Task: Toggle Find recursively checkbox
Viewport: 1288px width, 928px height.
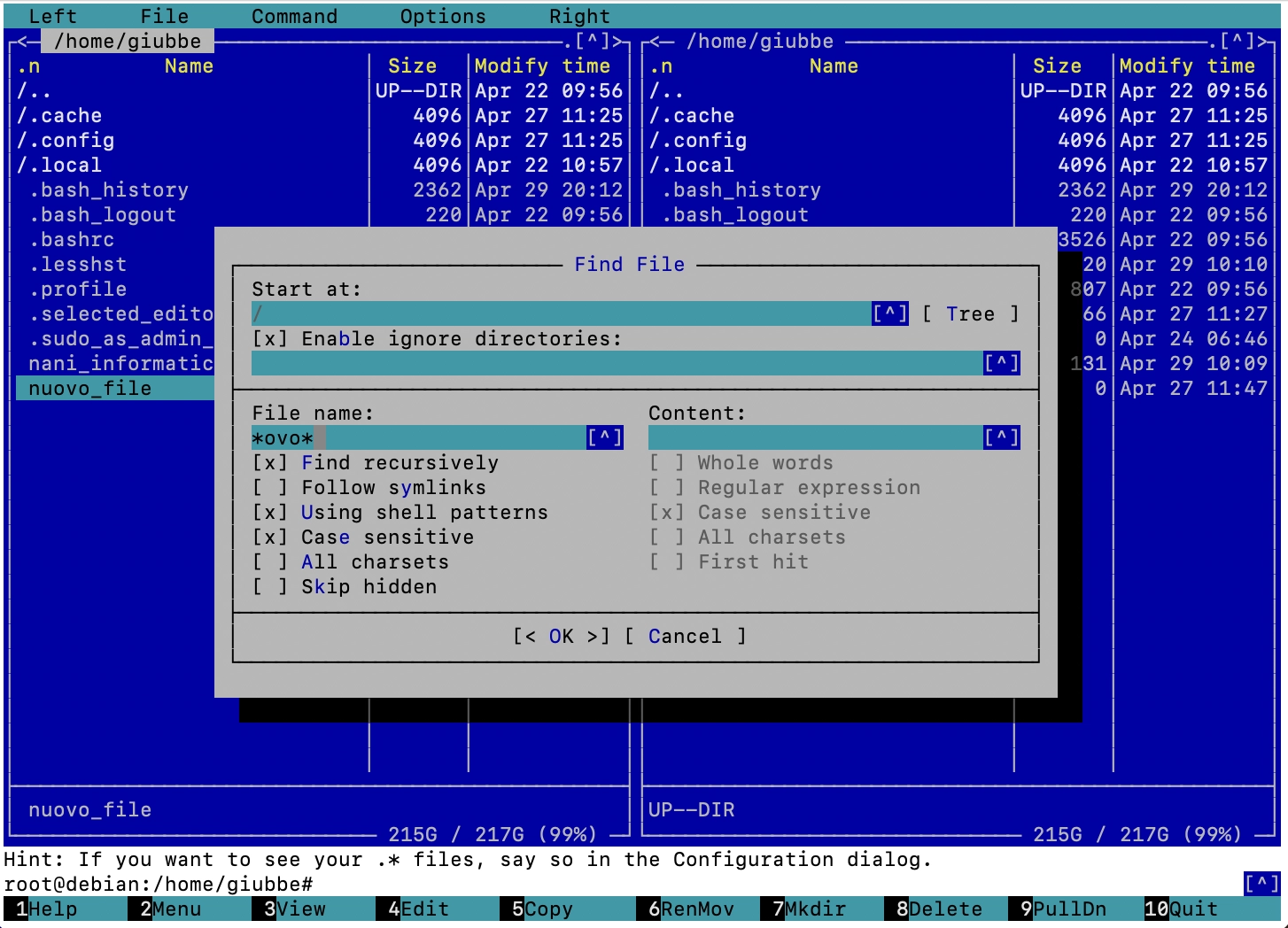Action: [x=270, y=463]
